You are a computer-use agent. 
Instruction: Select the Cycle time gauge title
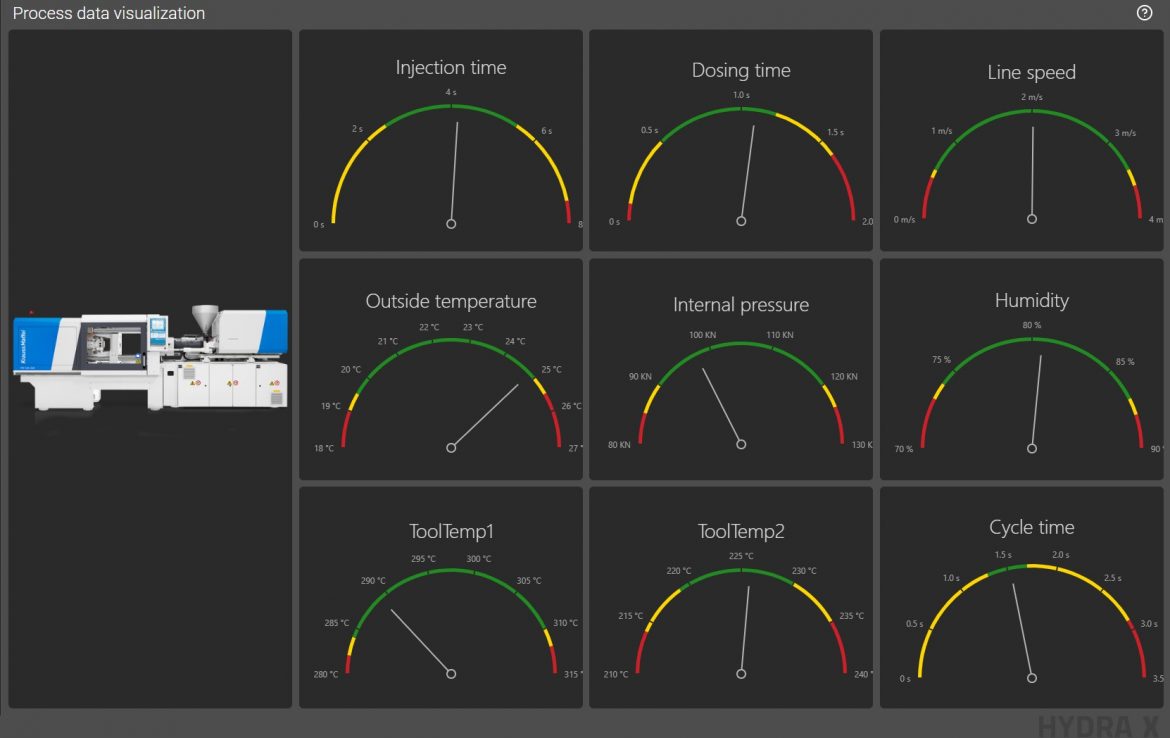(x=1031, y=527)
